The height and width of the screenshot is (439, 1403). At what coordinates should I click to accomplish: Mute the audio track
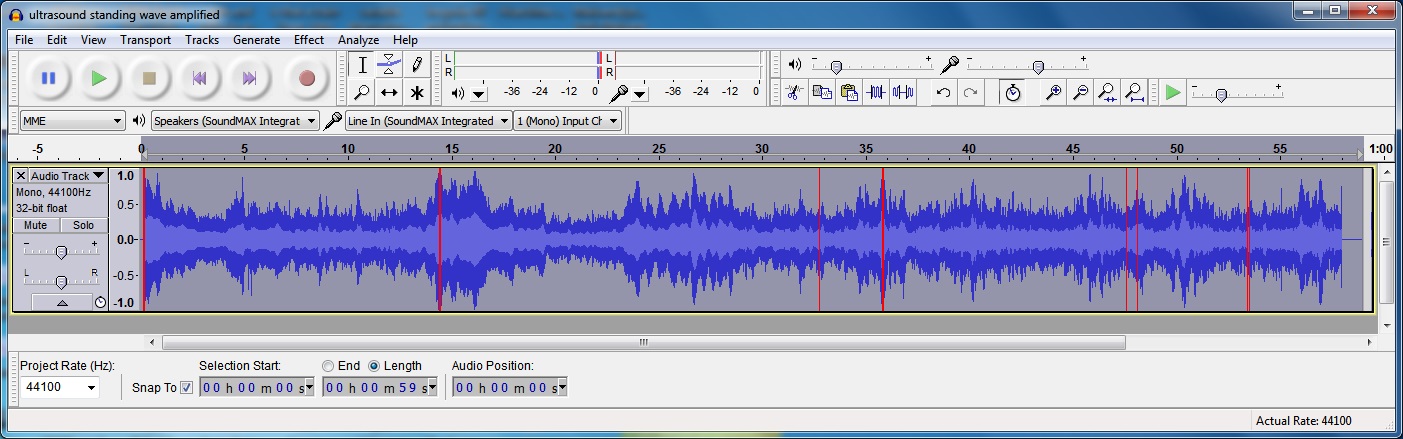[x=36, y=225]
